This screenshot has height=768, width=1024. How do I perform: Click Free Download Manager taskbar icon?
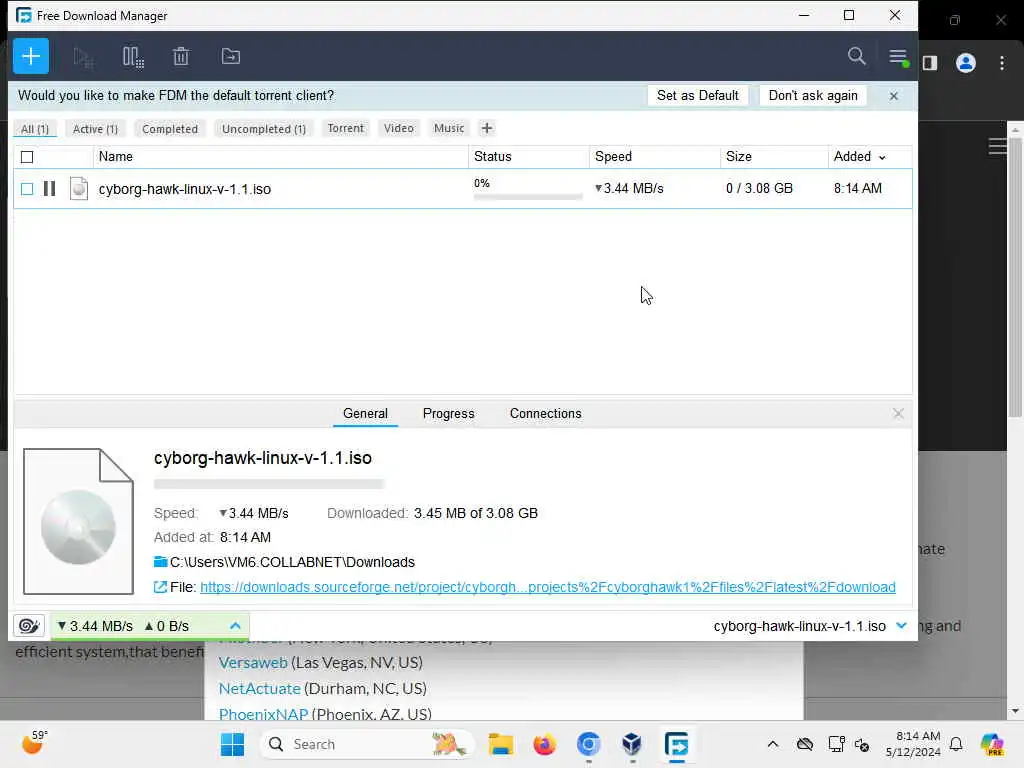(x=676, y=744)
